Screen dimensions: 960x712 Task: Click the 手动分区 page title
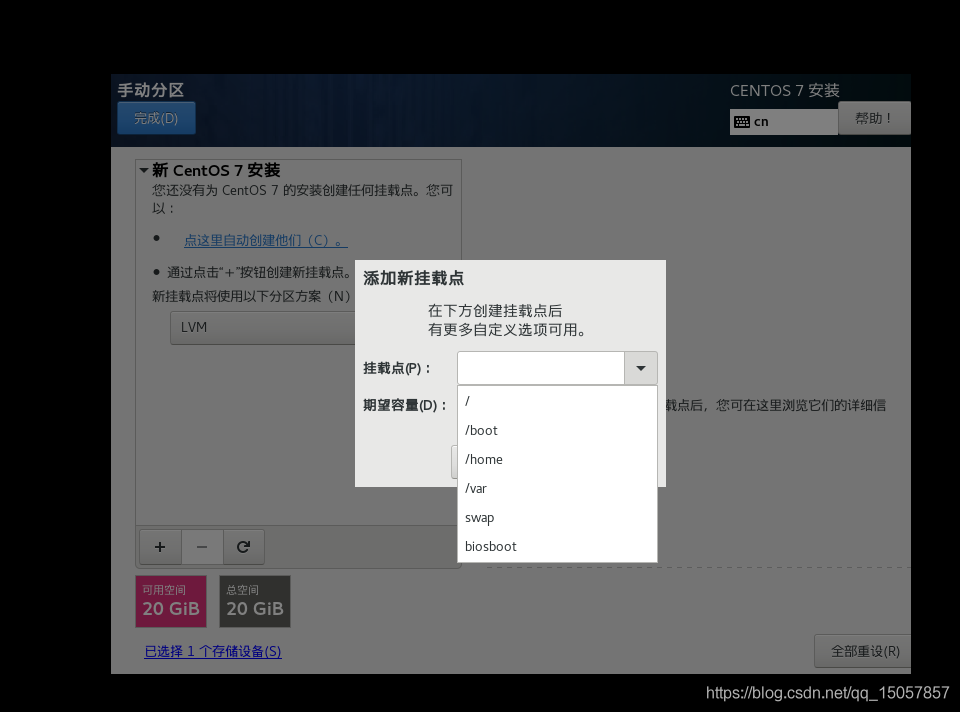pos(151,90)
